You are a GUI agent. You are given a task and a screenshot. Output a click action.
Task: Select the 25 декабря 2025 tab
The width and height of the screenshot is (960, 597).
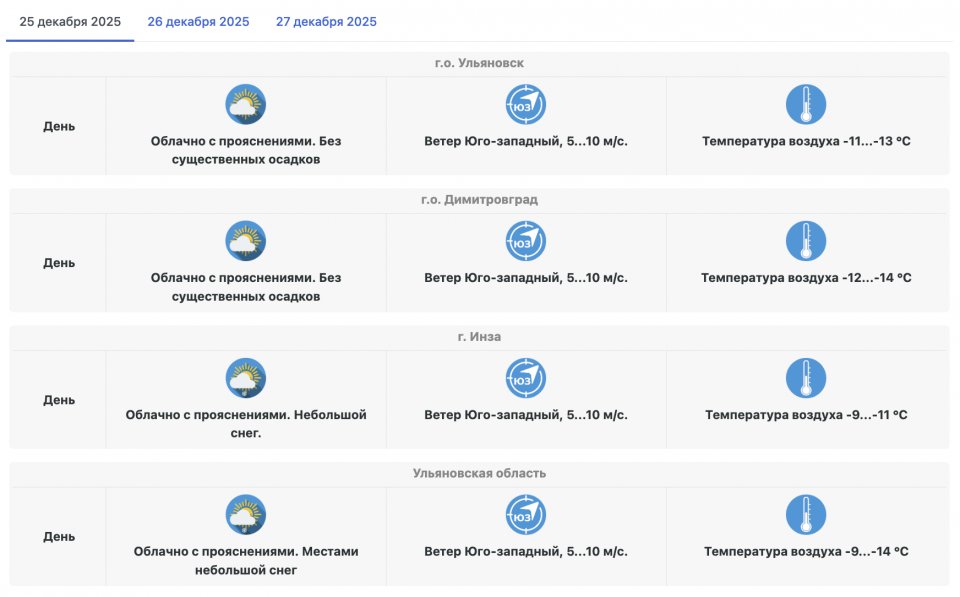[70, 21]
